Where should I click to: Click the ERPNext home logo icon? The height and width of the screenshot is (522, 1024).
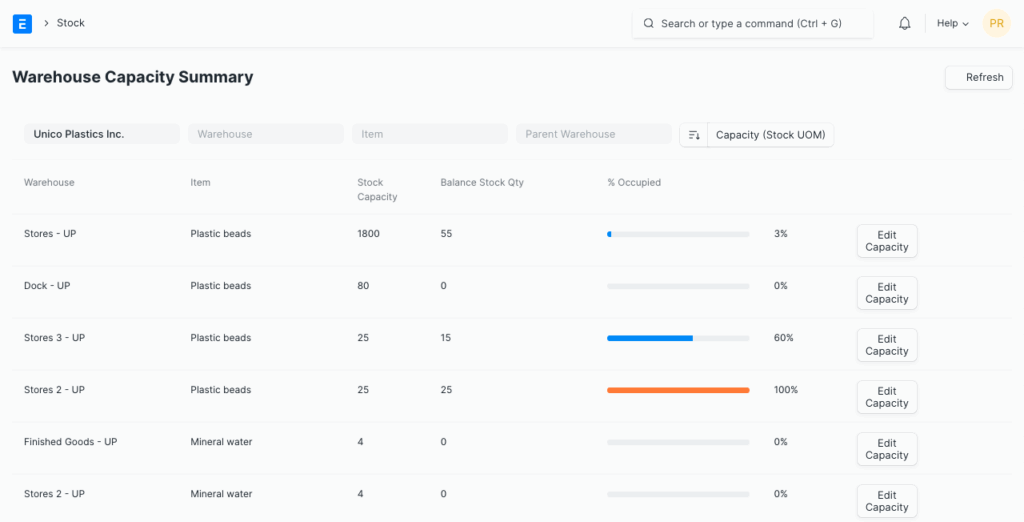tap(22, 23)
